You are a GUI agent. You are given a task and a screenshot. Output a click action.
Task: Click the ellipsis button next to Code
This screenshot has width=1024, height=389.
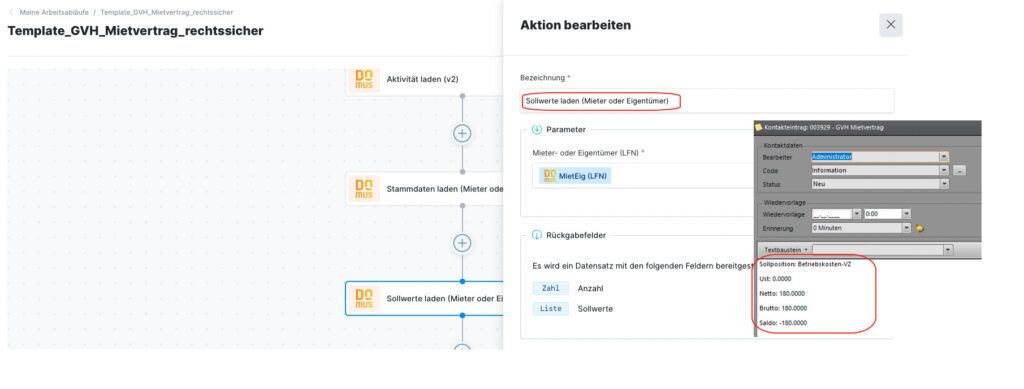[959, 171]
